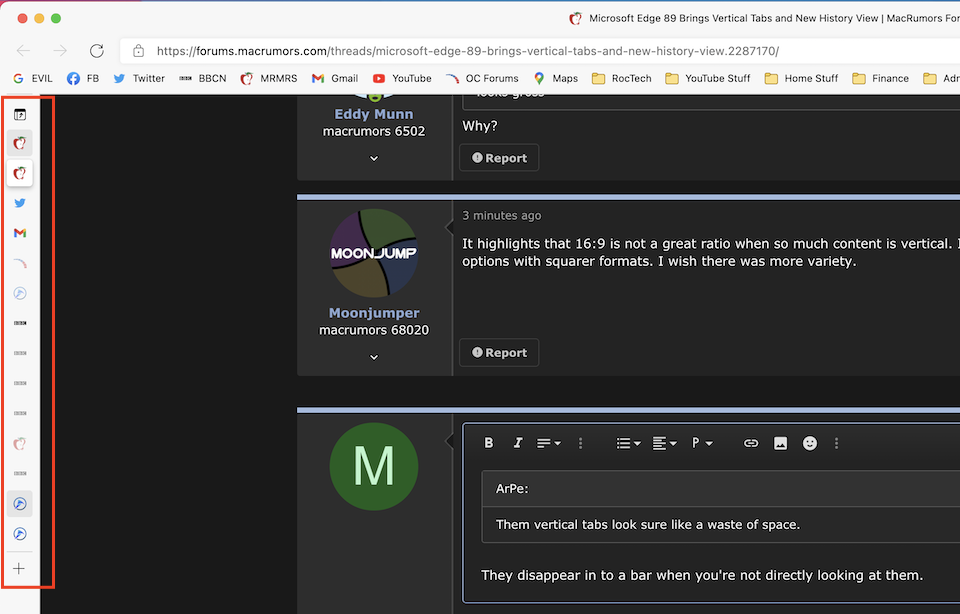
Task: Insert an image with the picture icon
Action: tap(780, 443)
